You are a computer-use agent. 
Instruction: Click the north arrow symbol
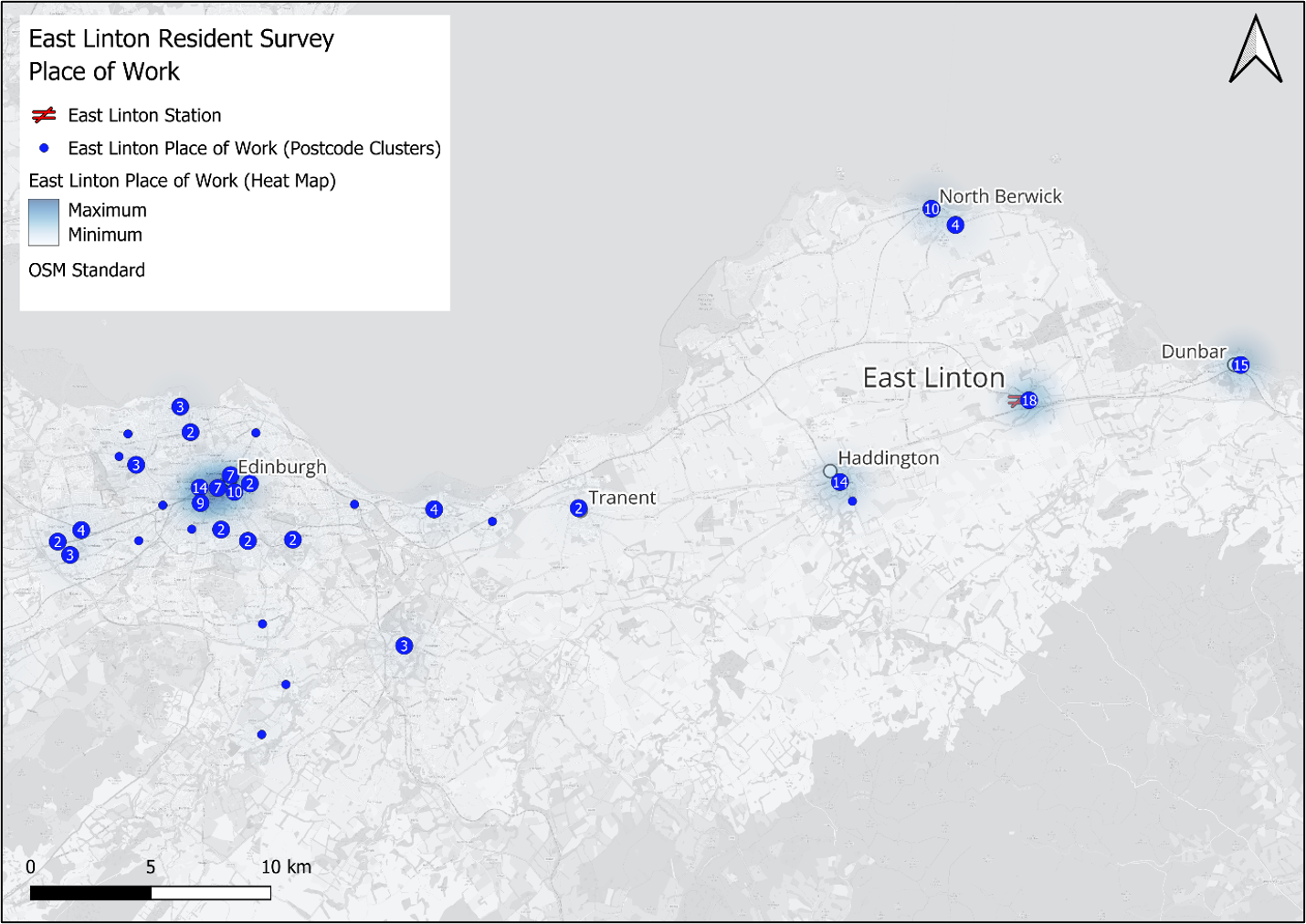coord(1256,49)
